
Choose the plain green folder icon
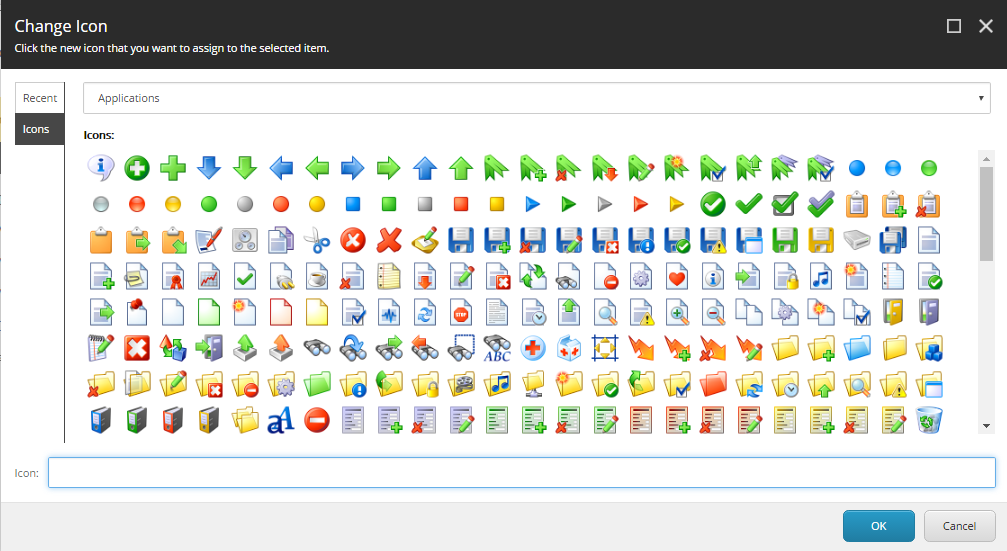click(317, 385)
